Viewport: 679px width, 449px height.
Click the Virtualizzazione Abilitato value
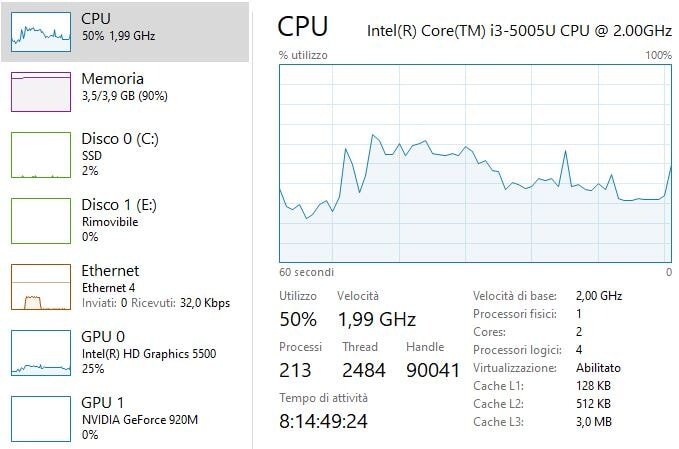tap(598, 368)
